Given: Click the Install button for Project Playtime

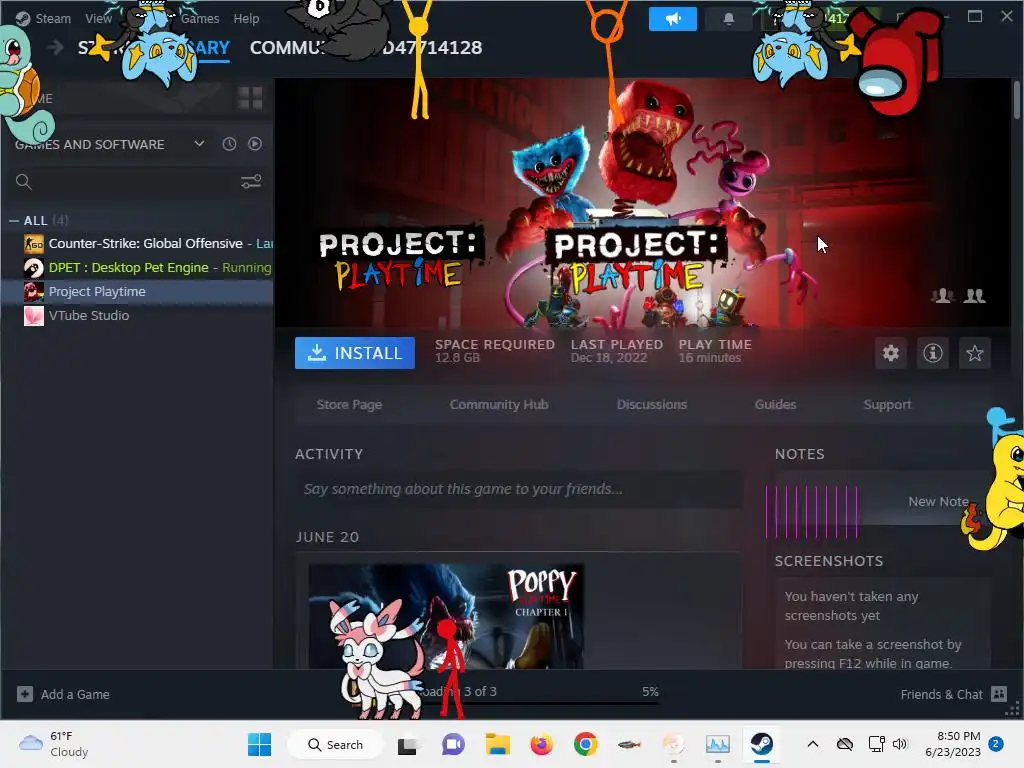Looking at the screenshot, I should pyautogui.click(x=355, y=353).
